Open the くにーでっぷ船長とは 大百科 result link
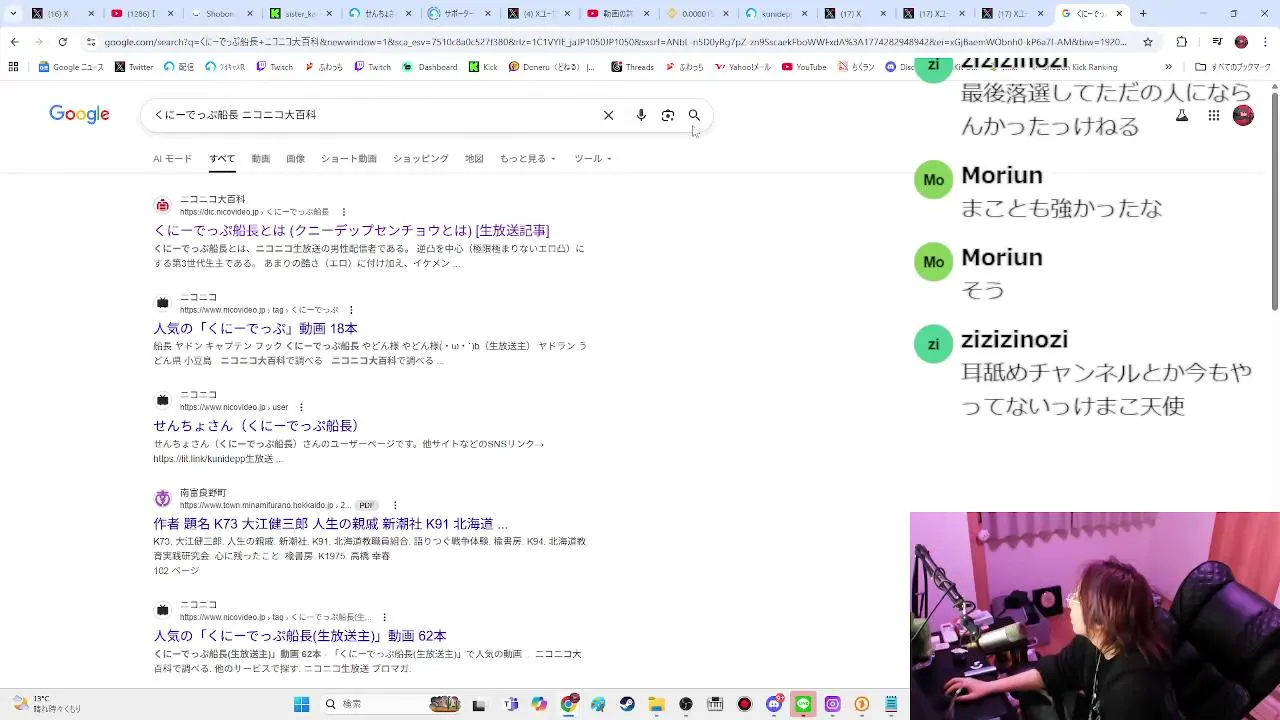This screenshot has width=1280, height=720. pyautogui.click(x=351, y=231)
